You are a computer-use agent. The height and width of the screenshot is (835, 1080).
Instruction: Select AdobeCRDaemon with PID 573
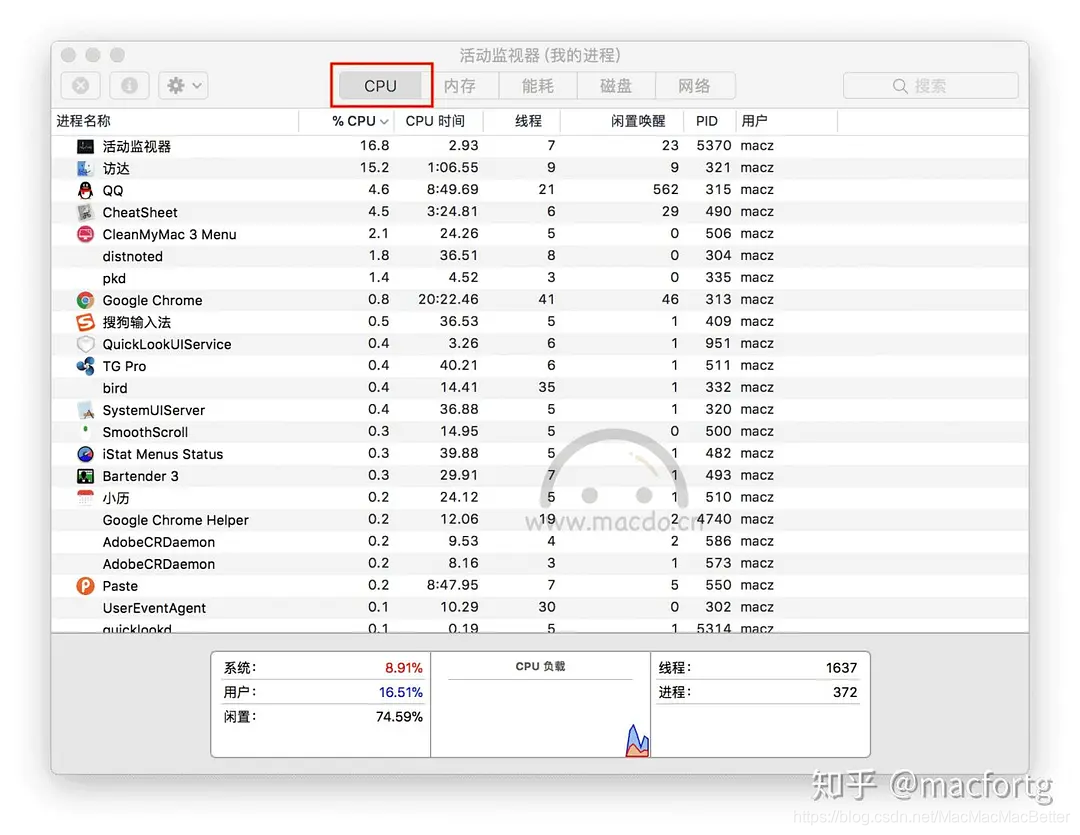pos(158,564)
